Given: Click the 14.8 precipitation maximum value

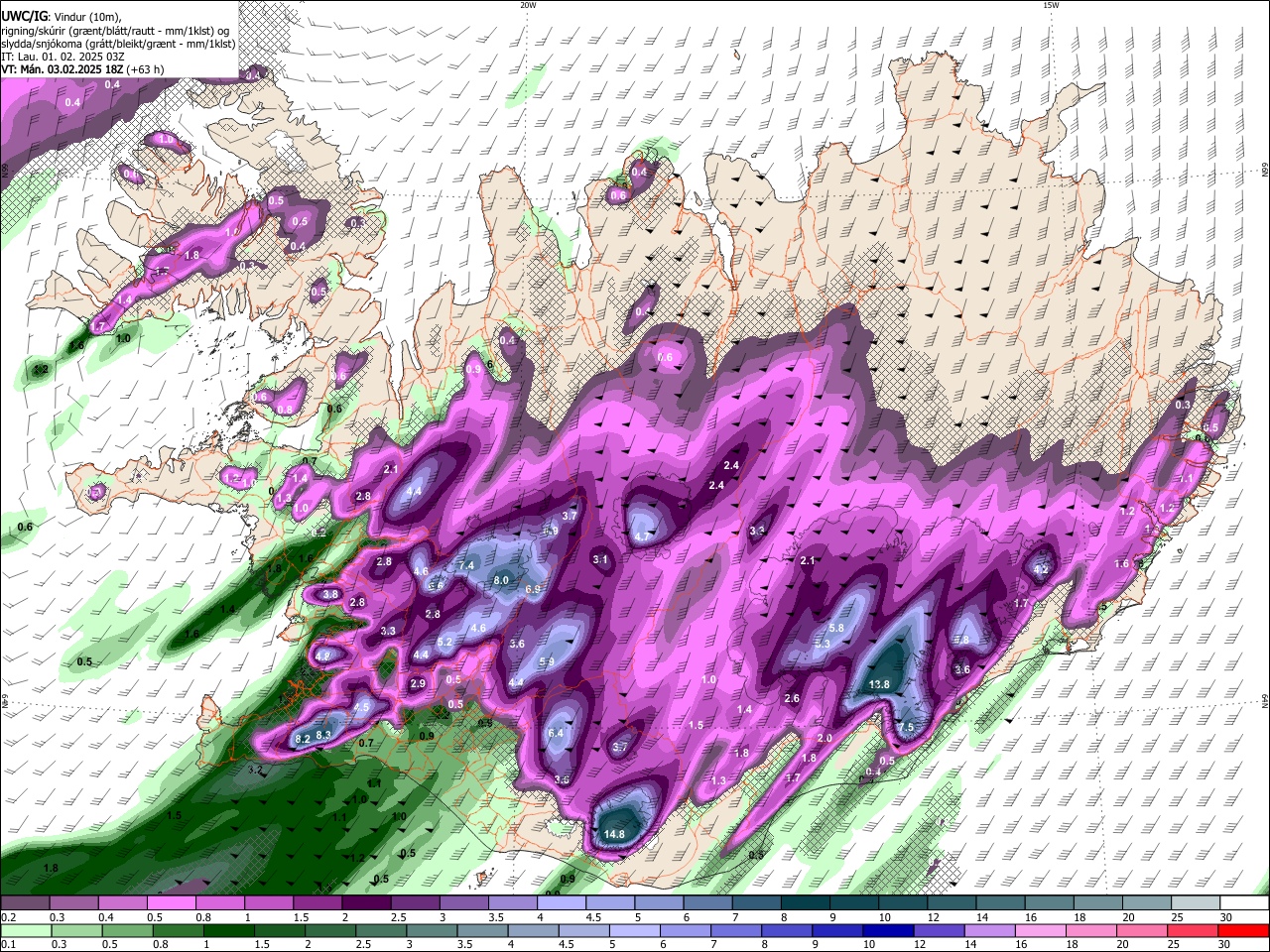Looking at the screenshot, I should pyautogui.click(x=614, y=834).
